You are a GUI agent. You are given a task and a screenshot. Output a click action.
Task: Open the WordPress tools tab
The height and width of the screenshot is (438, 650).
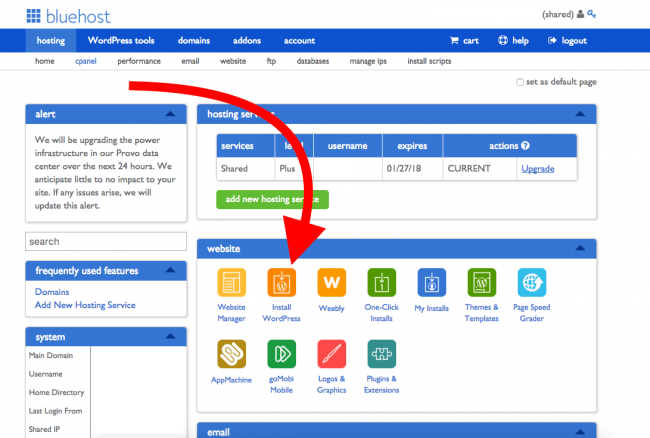point(121,41)
